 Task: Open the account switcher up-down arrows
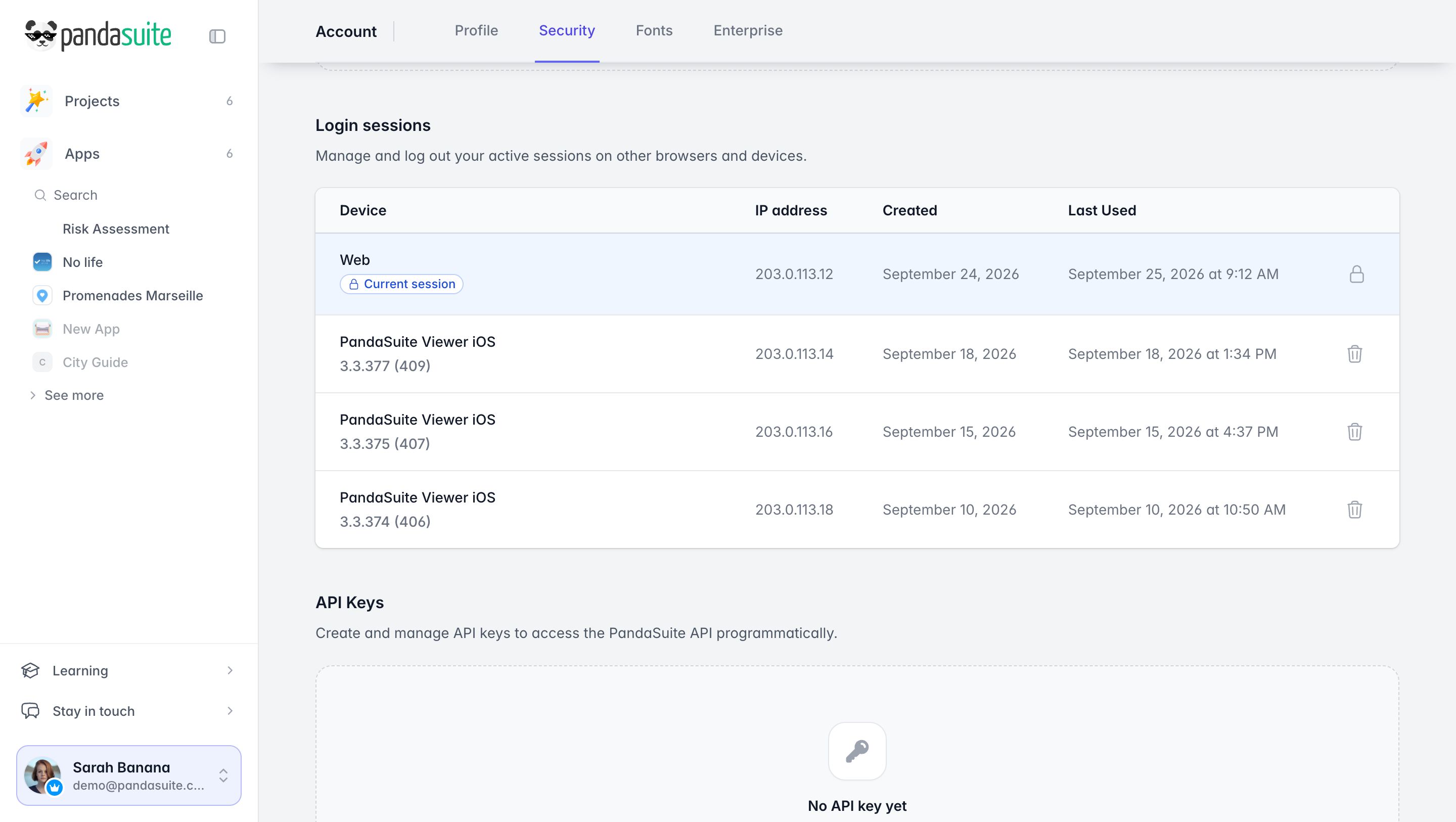[x=223, y=775]
